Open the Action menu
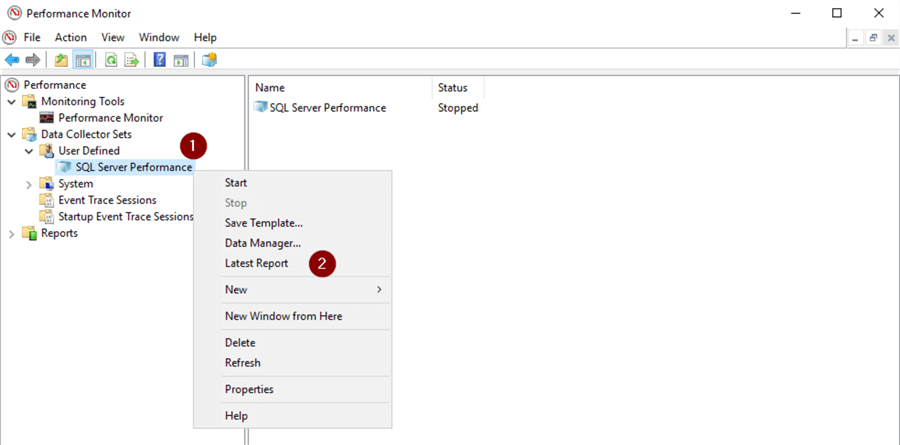The width and height of the screenshot is (900, 445). tap(71, 37)
